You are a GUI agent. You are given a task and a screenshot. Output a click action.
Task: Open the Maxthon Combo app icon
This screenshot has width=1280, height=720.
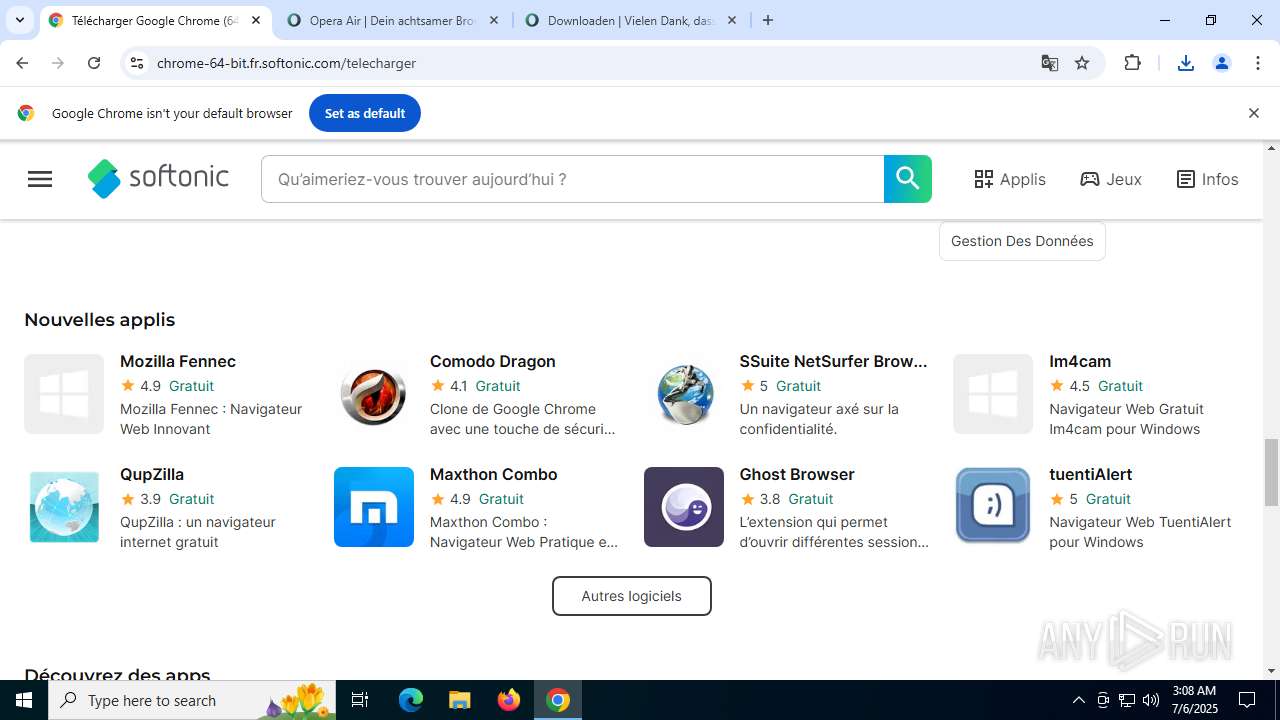(374, 507)
